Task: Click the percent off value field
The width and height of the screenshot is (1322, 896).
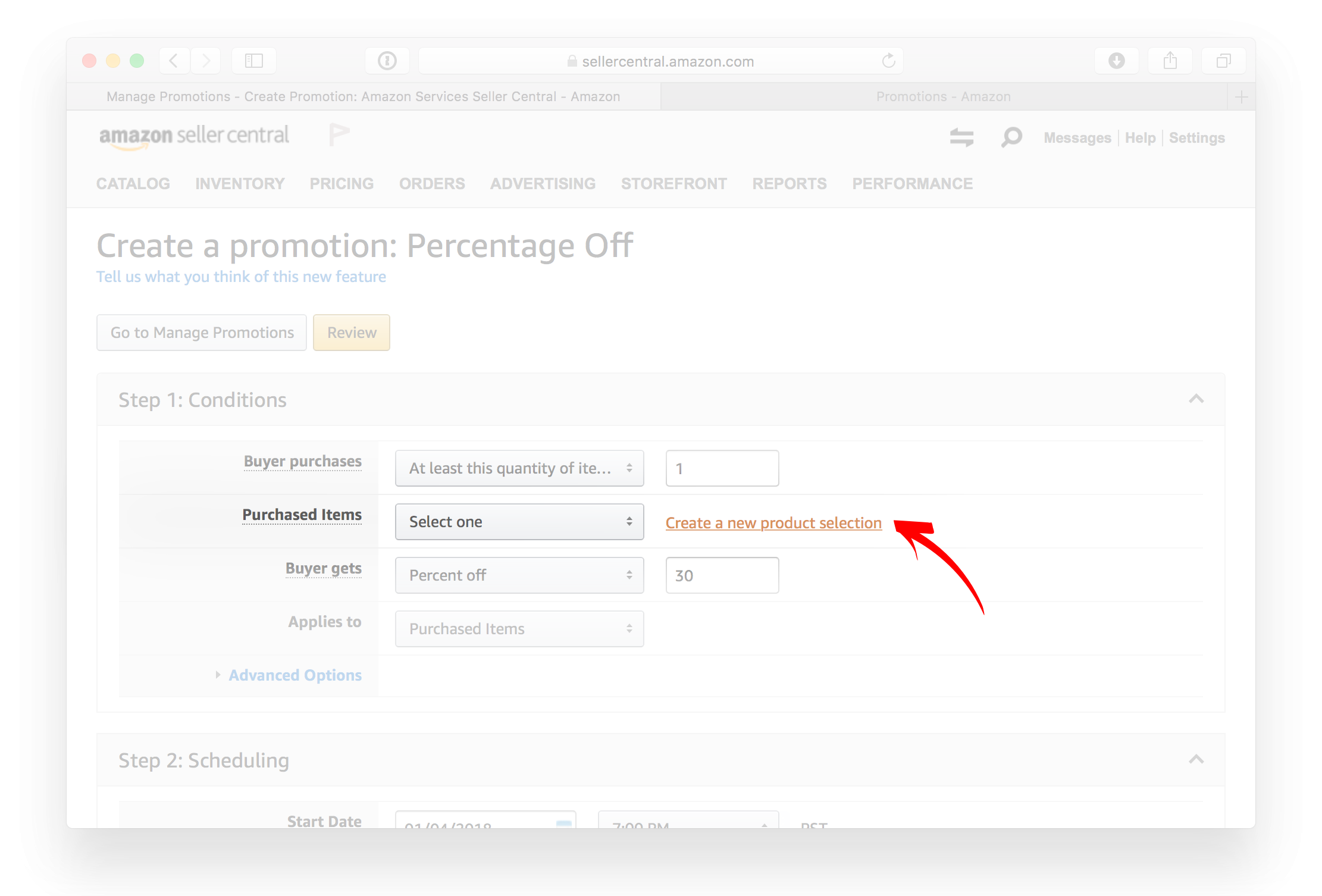Action: (x=722, y=575)
